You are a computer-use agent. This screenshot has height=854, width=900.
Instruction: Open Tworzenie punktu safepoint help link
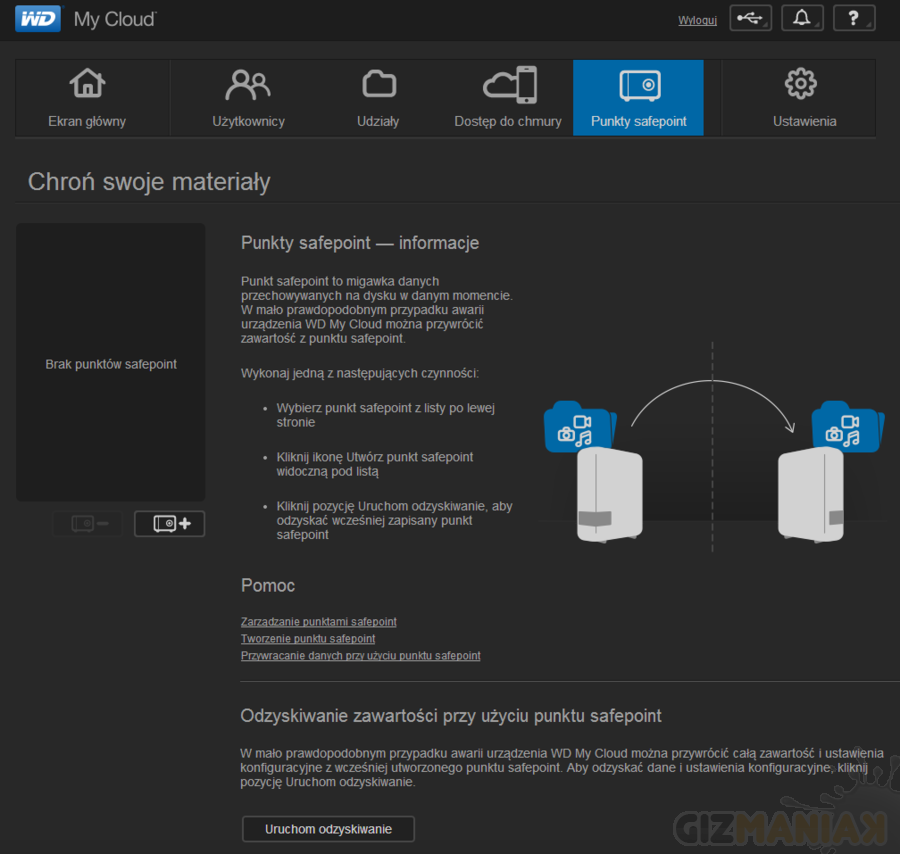click(308, 639)
